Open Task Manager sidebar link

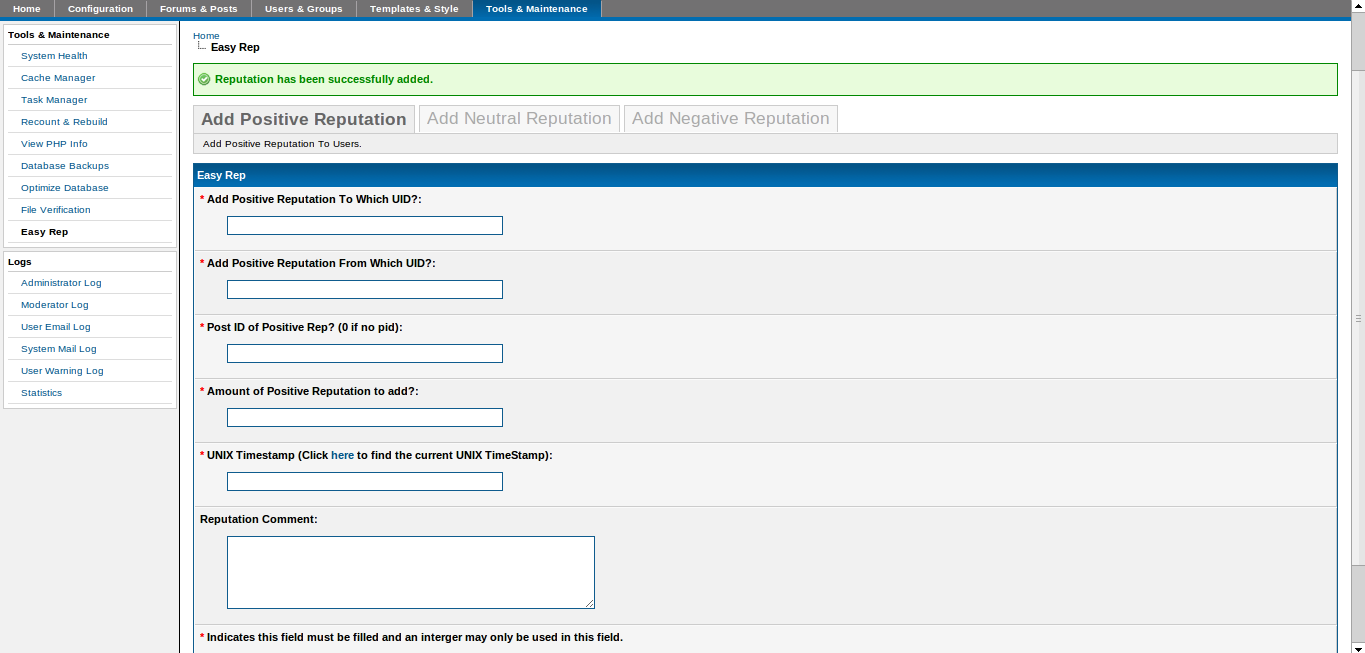54,100
